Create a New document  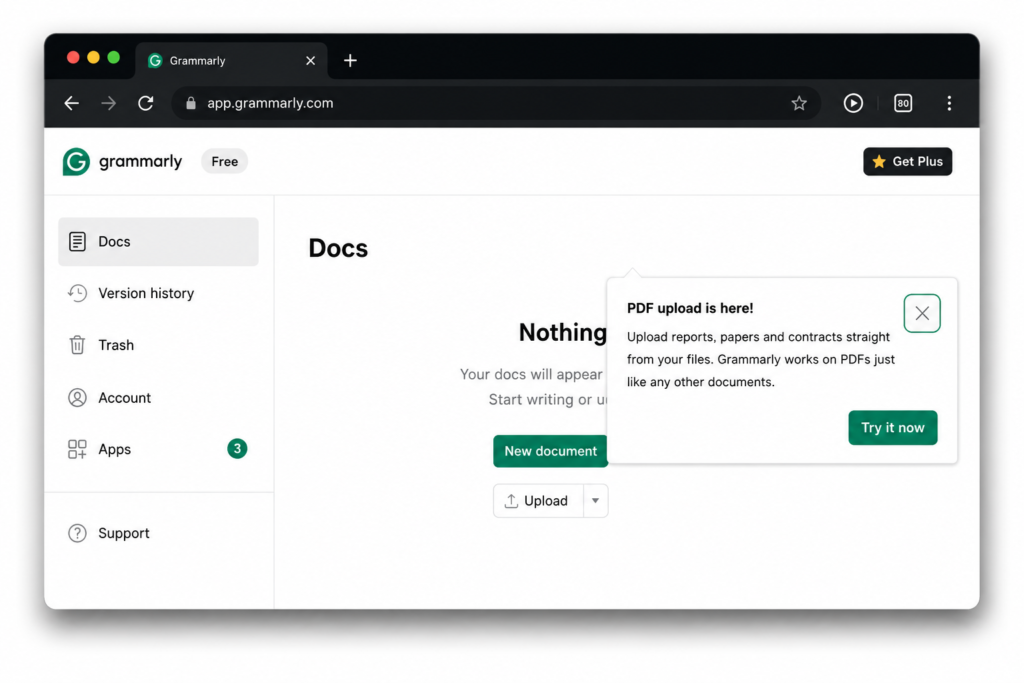[x=550, y=451]
